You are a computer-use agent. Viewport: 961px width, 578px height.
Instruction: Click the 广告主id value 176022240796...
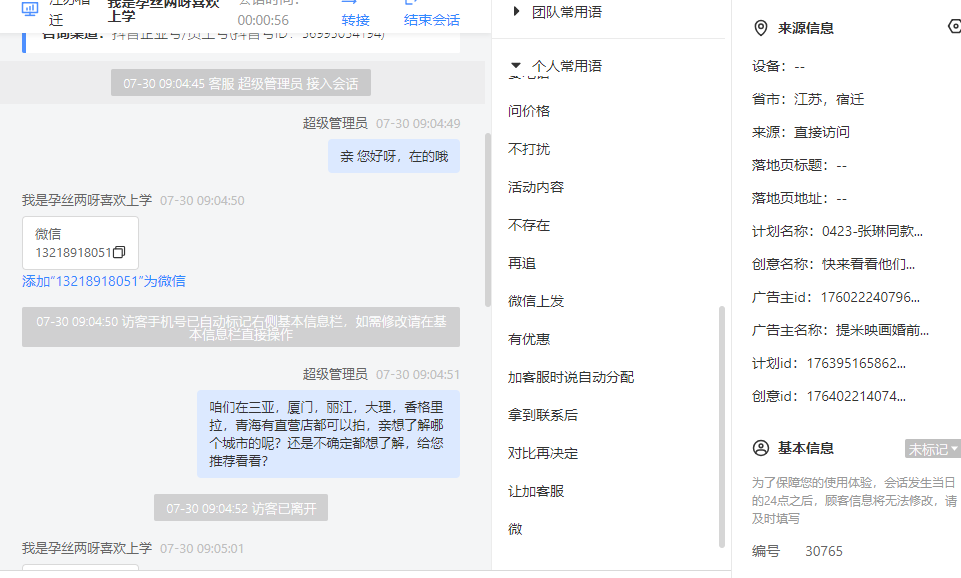tap(870, 297)
